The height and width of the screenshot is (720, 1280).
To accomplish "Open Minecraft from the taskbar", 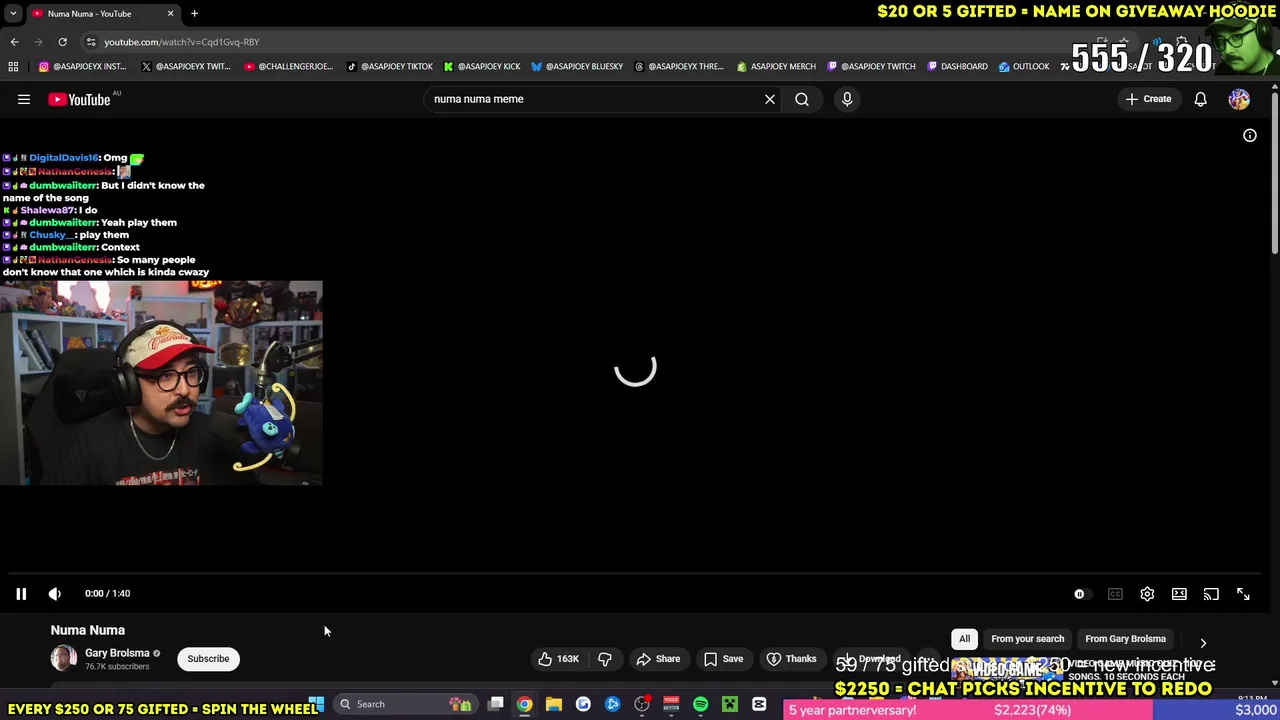I will tap(730, 704).
